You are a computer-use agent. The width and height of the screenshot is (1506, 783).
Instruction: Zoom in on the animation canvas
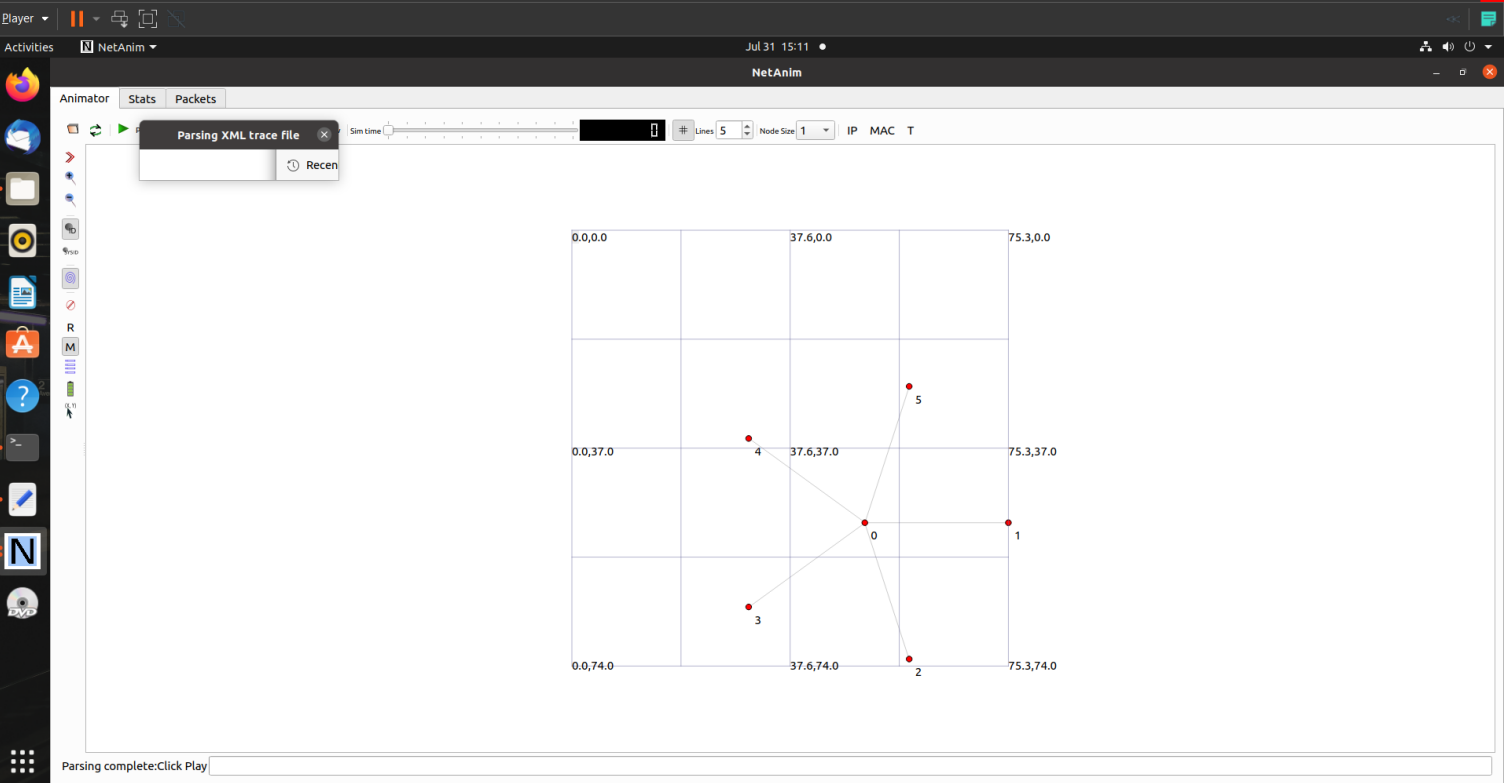tap(70, 177)
